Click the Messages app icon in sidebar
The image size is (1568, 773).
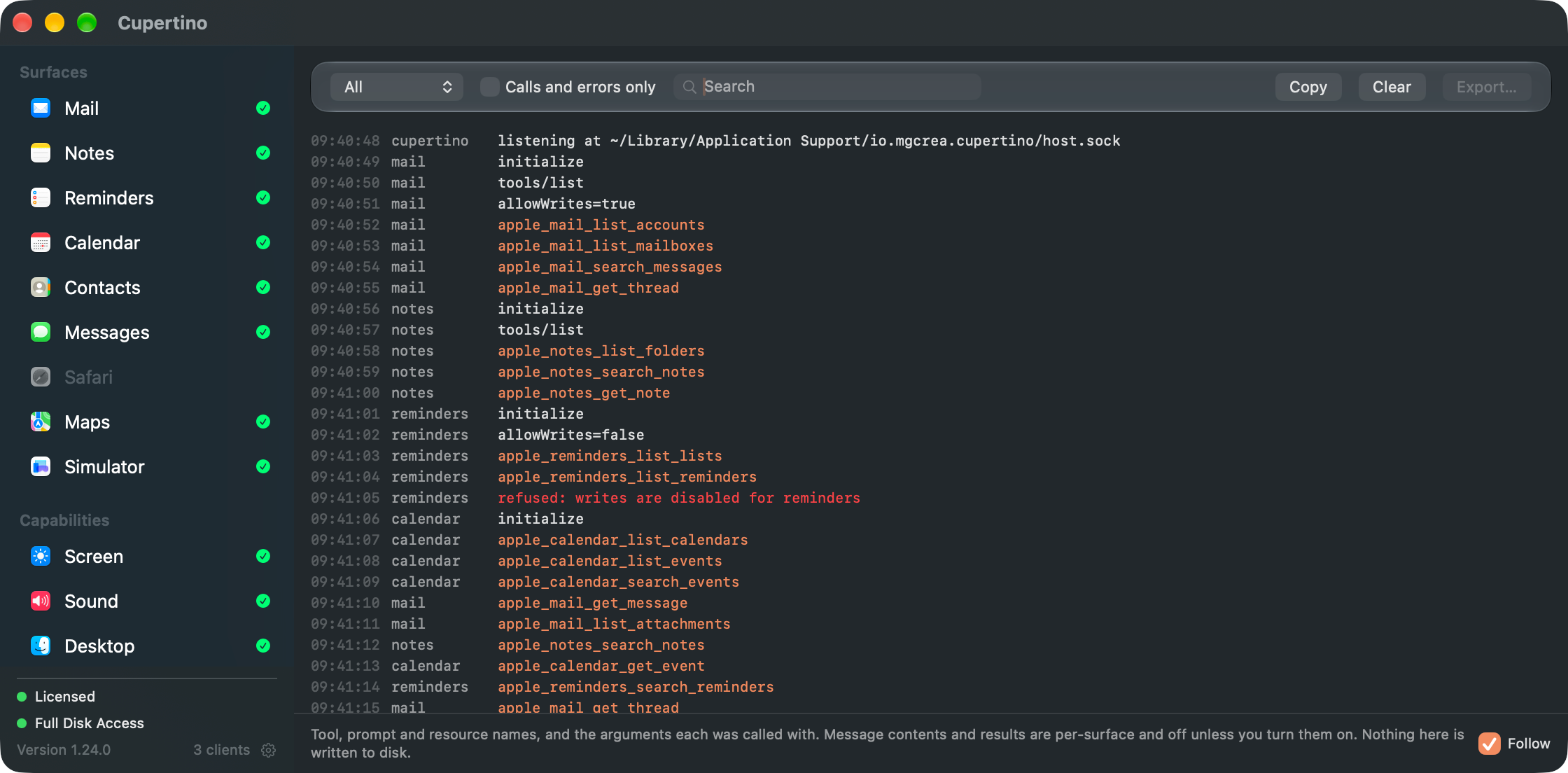(x=41, y=332)
